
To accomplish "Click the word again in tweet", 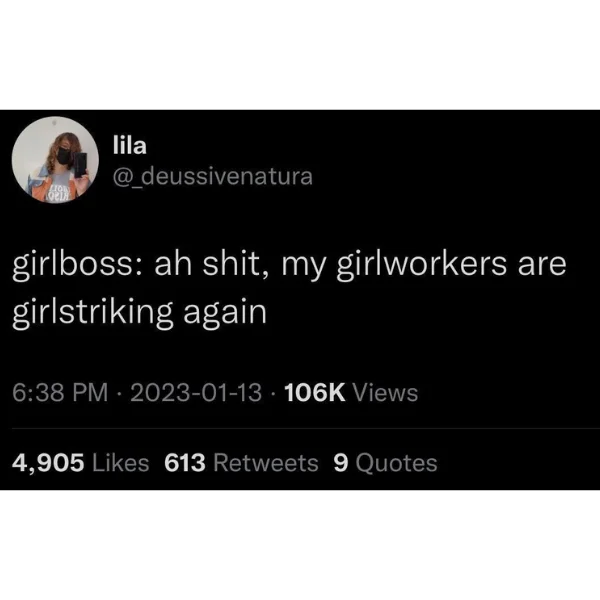I will (225, 315).
